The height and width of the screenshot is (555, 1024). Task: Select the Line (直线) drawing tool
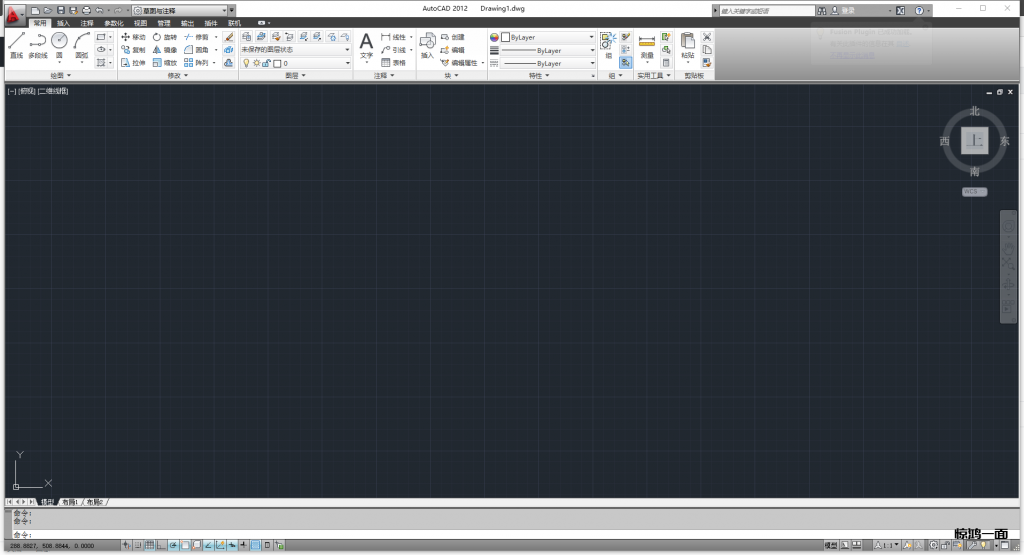click(16, 44)
